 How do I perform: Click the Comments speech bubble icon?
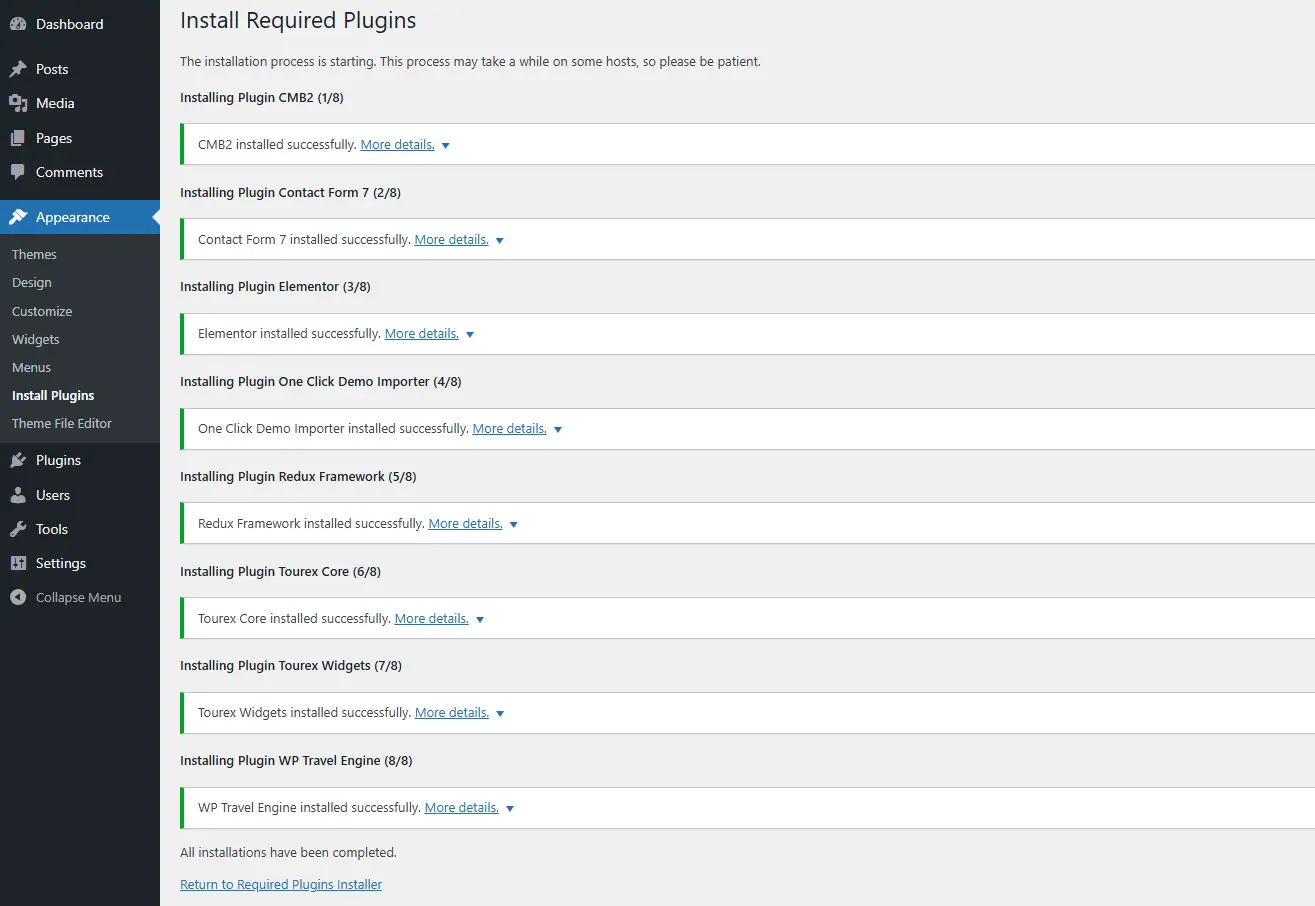coord(18,172)
